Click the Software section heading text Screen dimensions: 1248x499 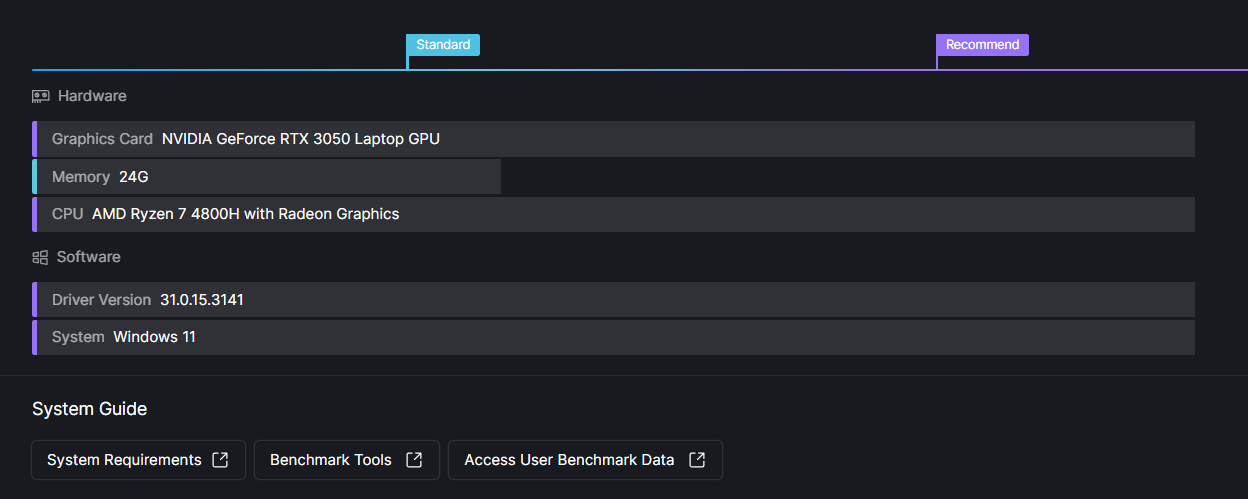click(x=88, y=257)
